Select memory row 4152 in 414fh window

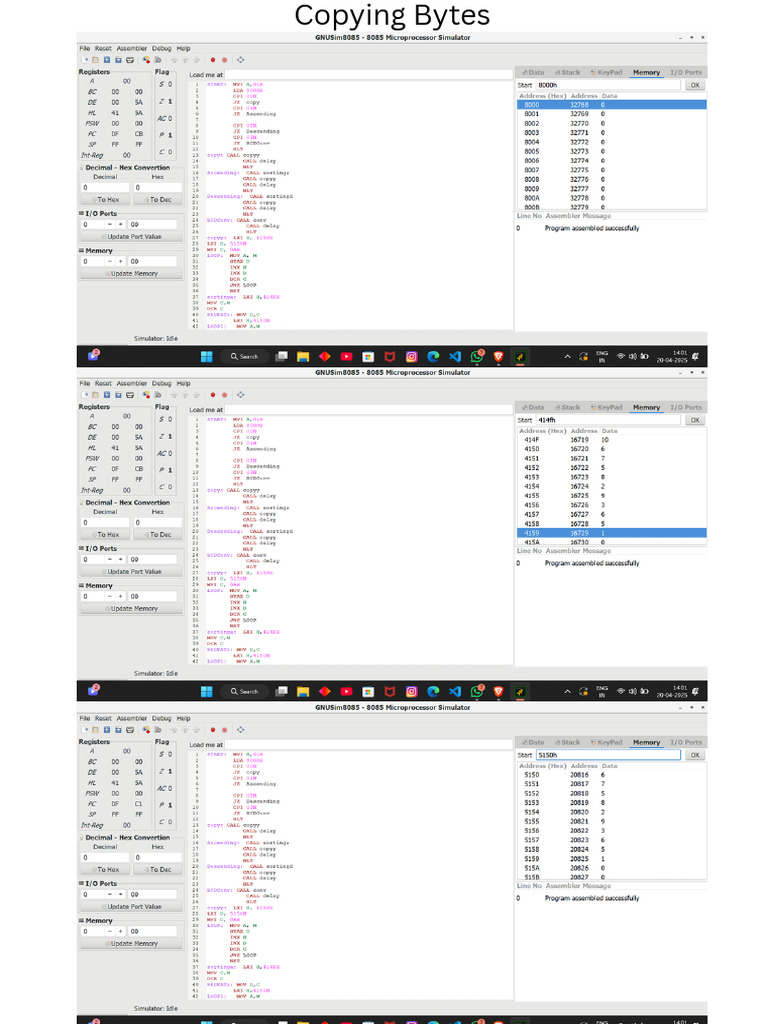[611, 468]
